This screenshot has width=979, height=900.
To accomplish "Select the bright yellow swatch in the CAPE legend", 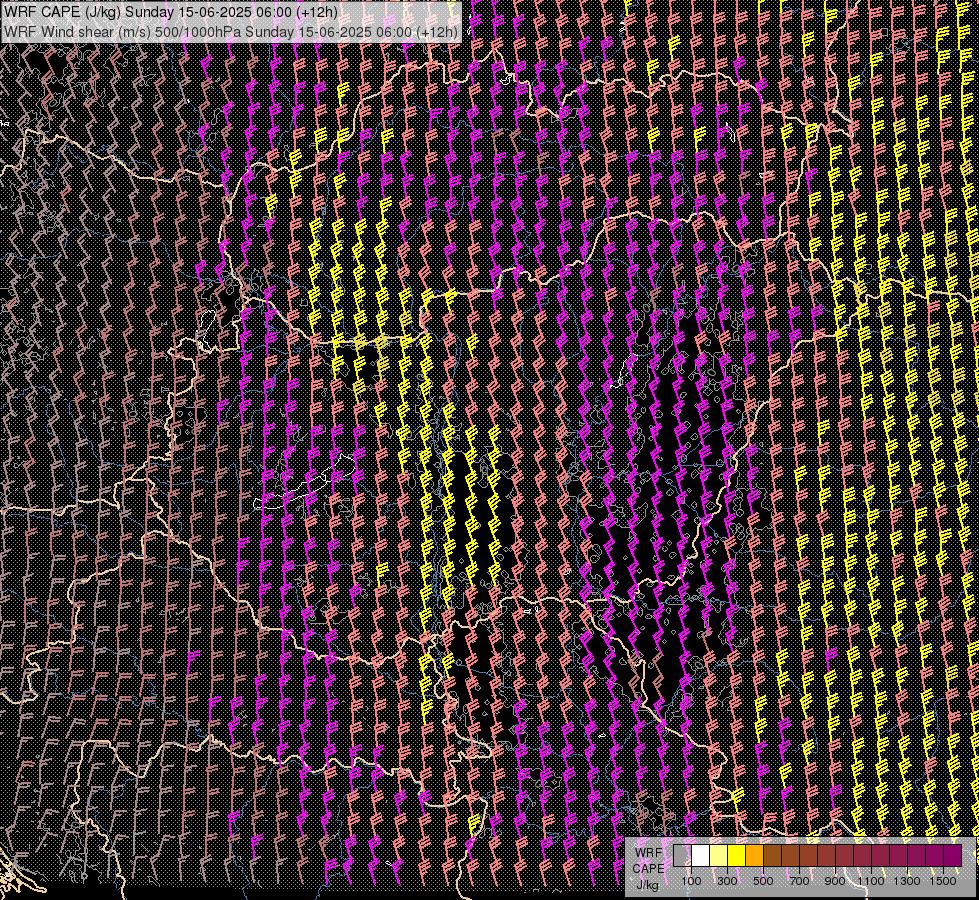I will [737, 855].
